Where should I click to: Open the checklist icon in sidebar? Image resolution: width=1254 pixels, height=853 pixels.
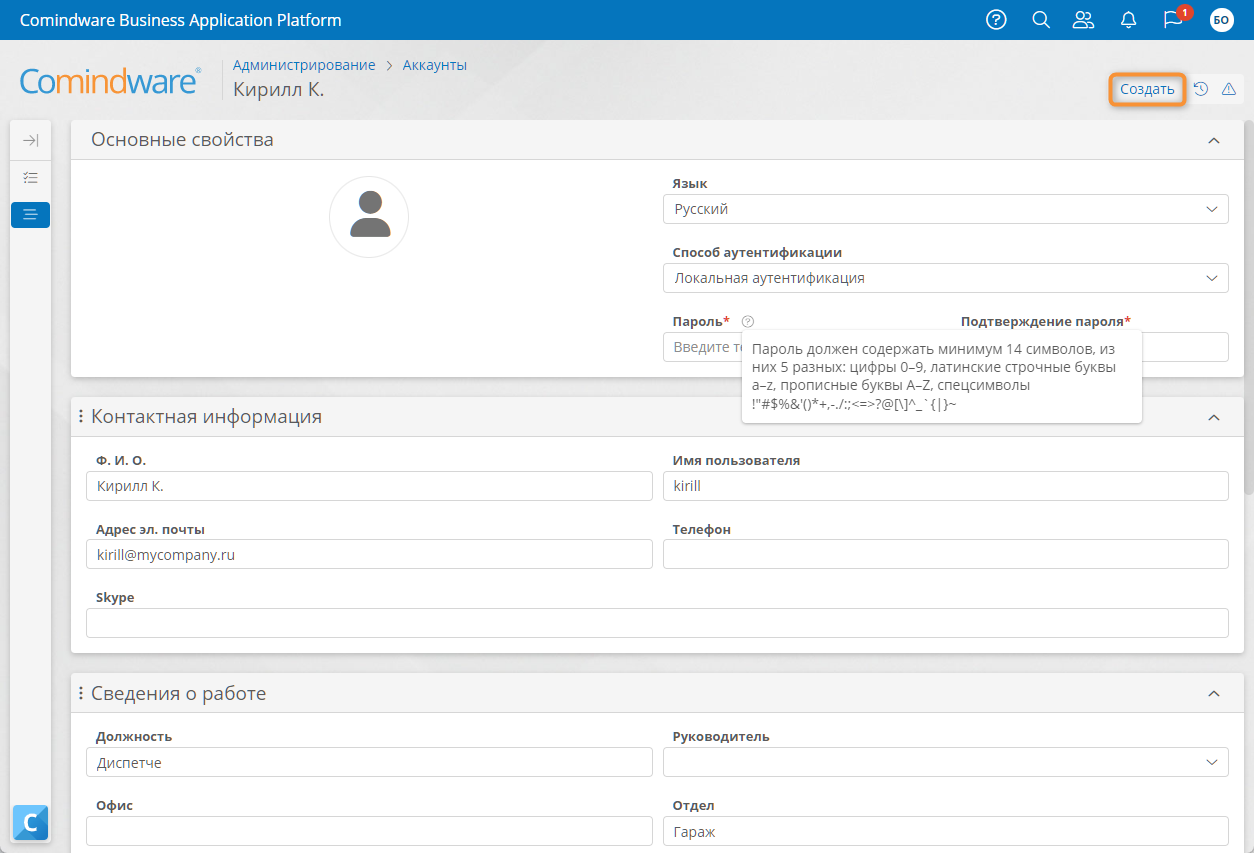[x=30, y=178]
